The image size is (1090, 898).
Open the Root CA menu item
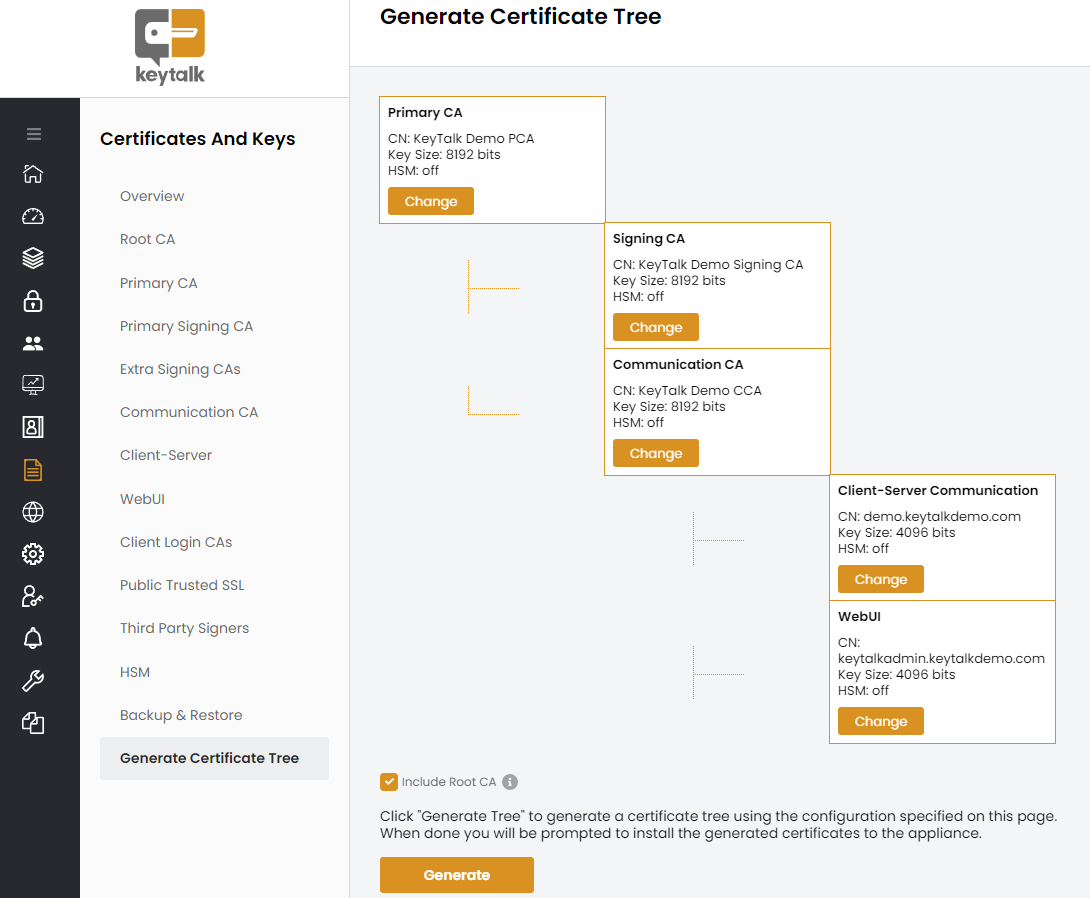(x=148, y=240)
